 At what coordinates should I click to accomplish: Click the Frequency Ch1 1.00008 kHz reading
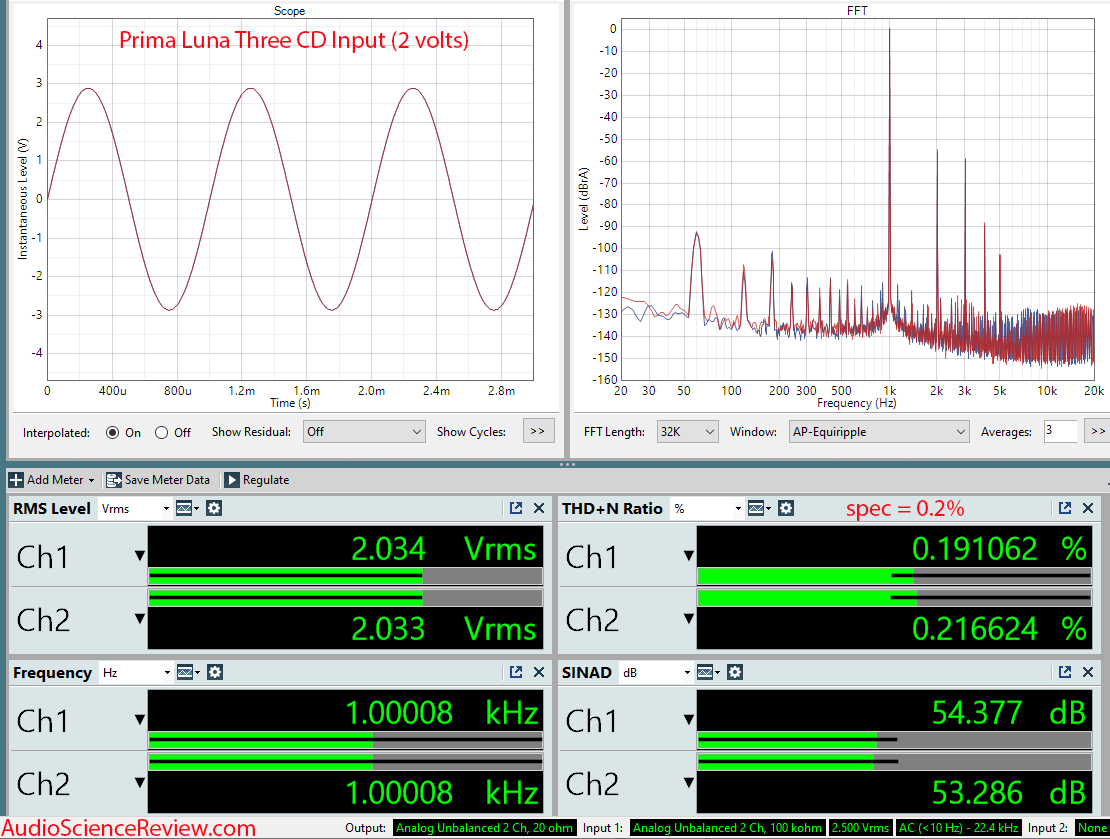click(x=442, y=713)
